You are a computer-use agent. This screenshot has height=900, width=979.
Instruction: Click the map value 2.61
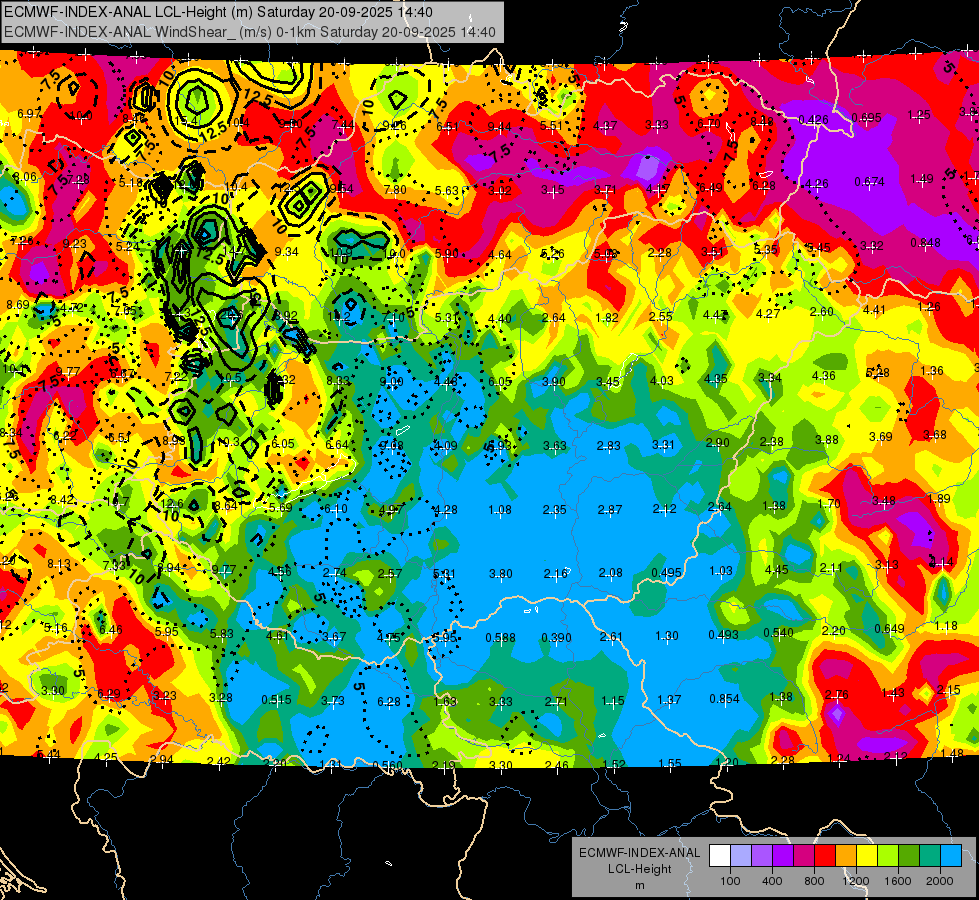coord(611,637)
